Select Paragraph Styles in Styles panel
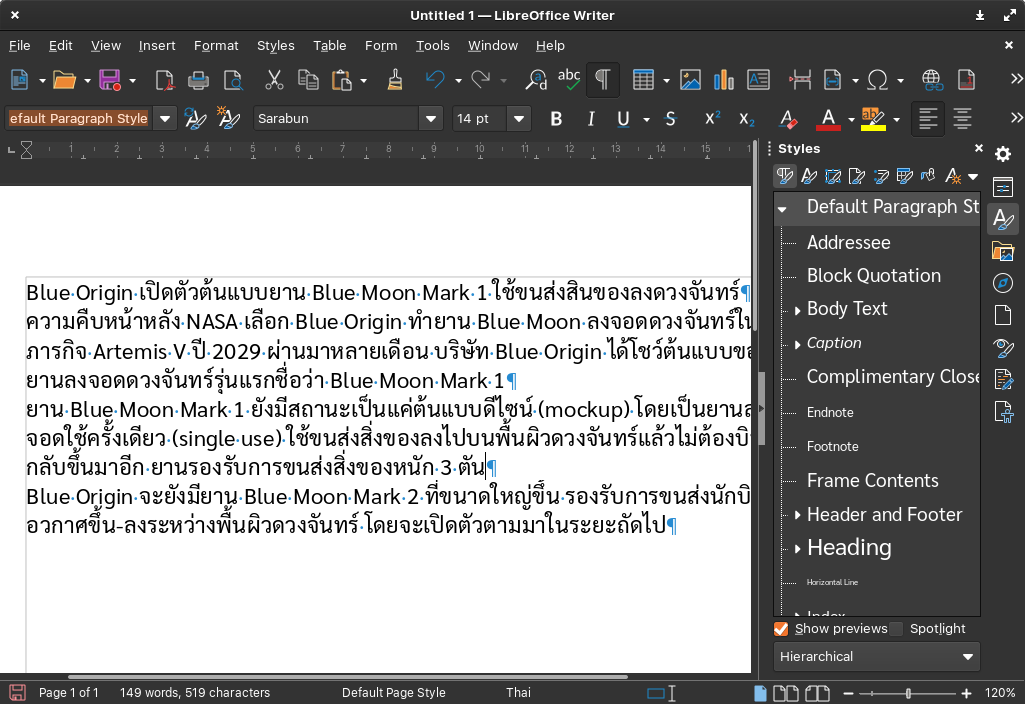Viewport: 1025px width, 704px height. point(784,176)
